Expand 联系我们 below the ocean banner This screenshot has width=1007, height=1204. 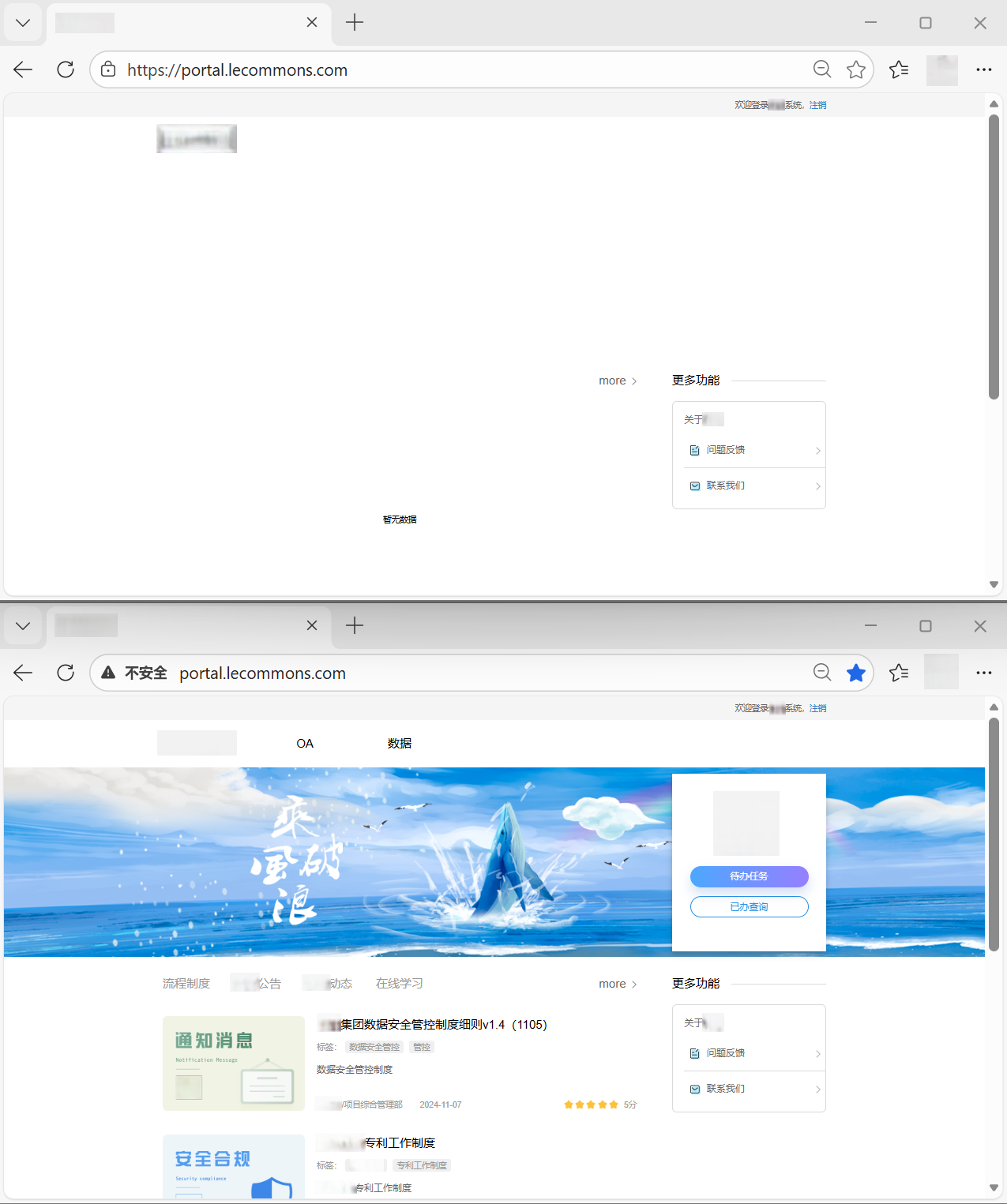point(749,1089)
